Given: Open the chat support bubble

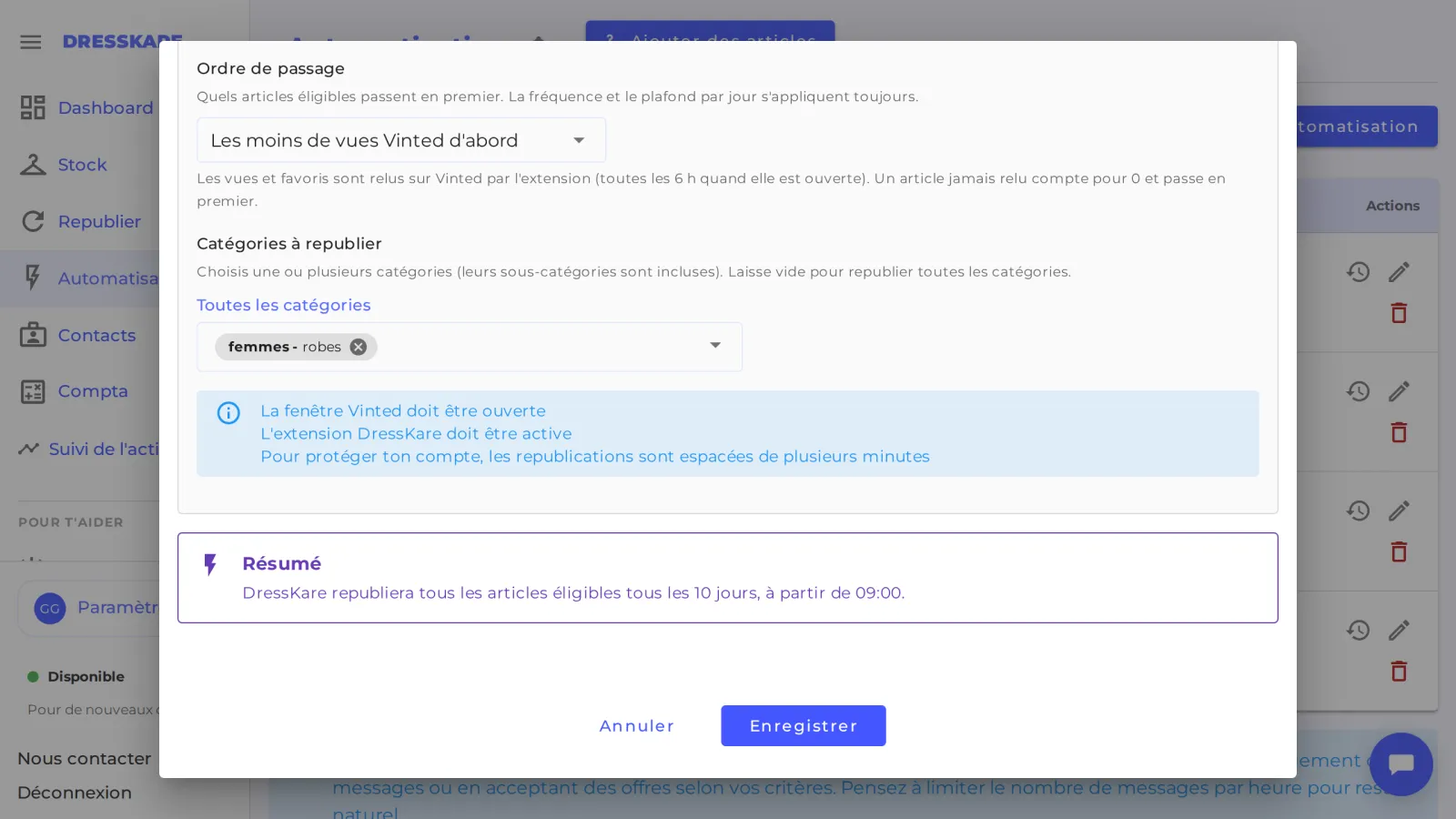Looking at the screenshot, I should [1400, 764].
